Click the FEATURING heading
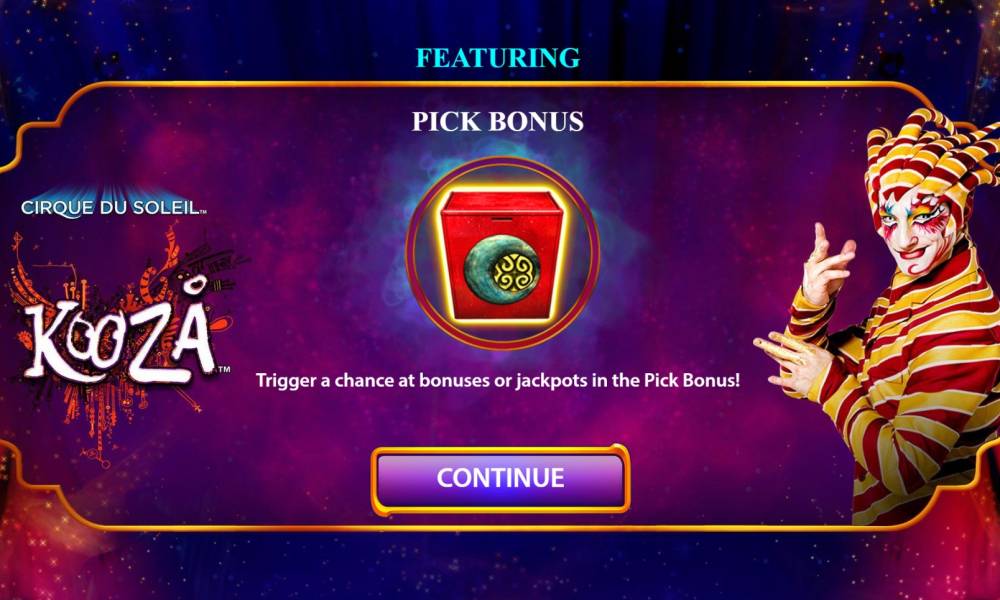This screenshot has height=600, width=1000. point(498,58)
